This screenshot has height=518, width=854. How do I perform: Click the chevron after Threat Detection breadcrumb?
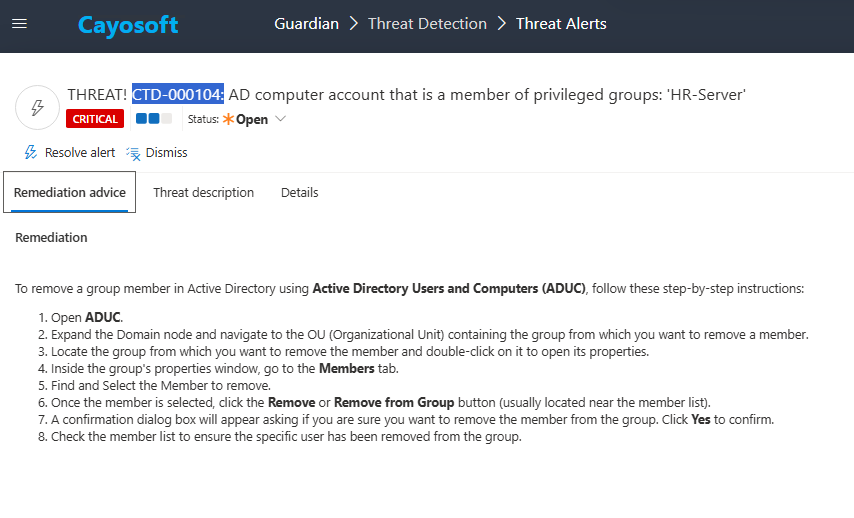502,24
